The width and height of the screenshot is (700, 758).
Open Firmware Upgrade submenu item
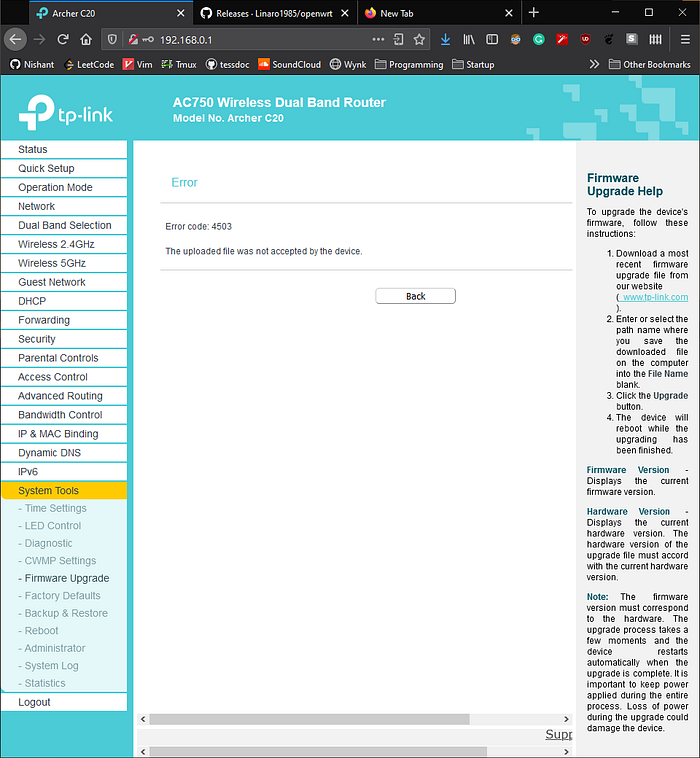pos(67,578)
